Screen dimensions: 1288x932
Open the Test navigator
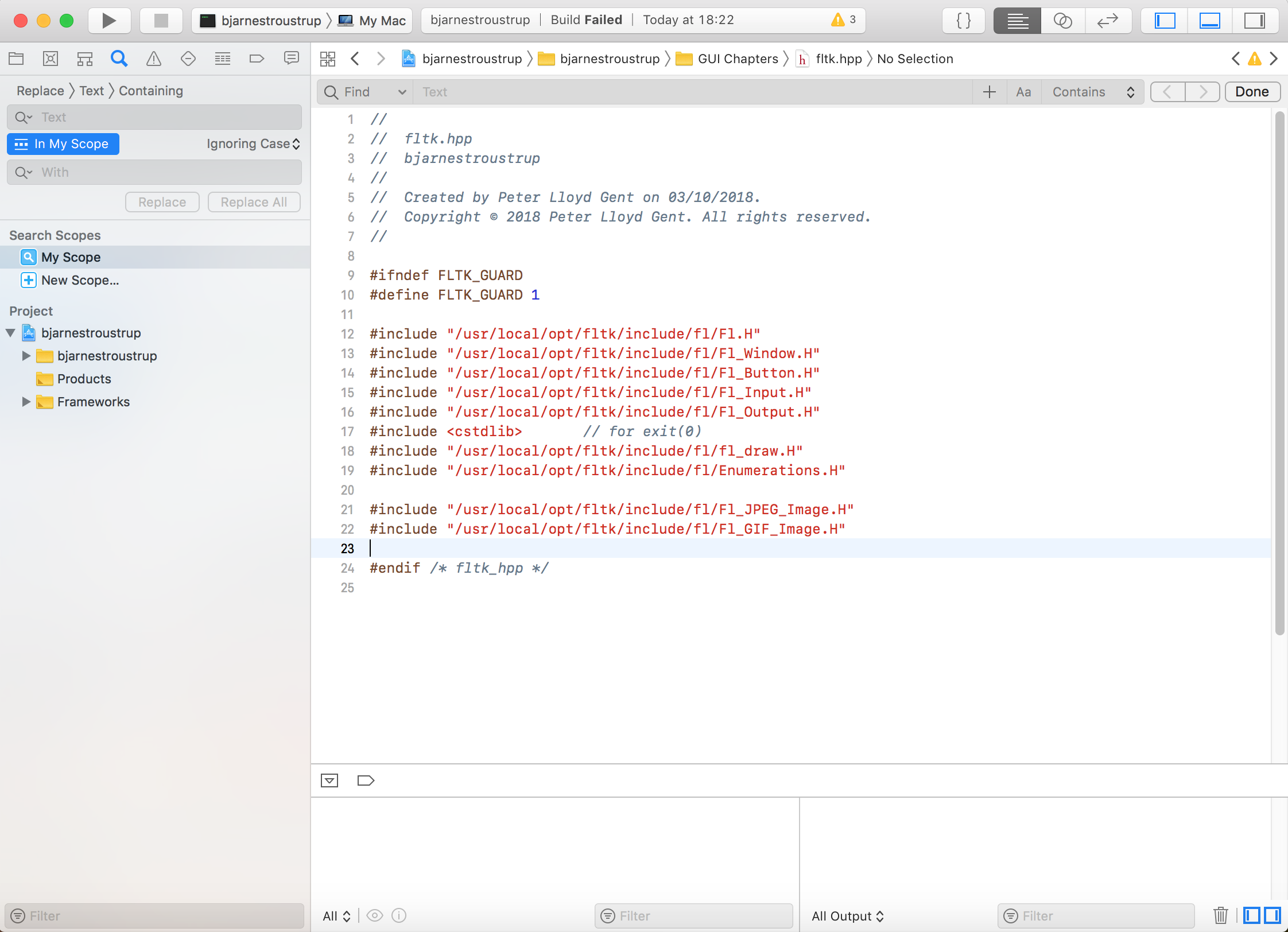[188, 59]
